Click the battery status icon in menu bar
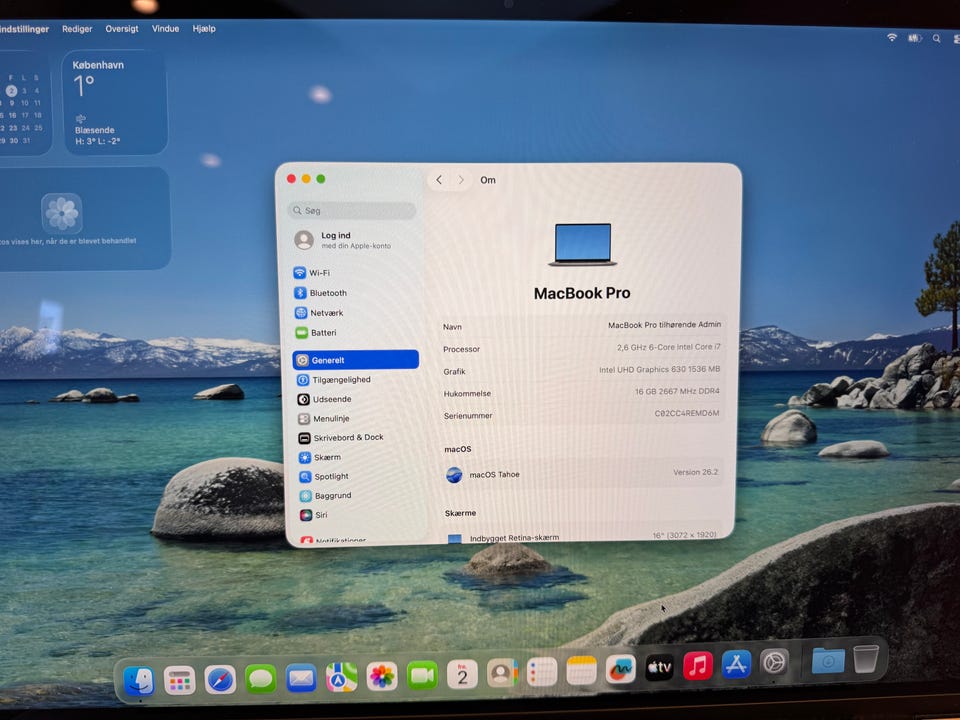Screen dimensions: 960x720 click(x=914, y=38)
